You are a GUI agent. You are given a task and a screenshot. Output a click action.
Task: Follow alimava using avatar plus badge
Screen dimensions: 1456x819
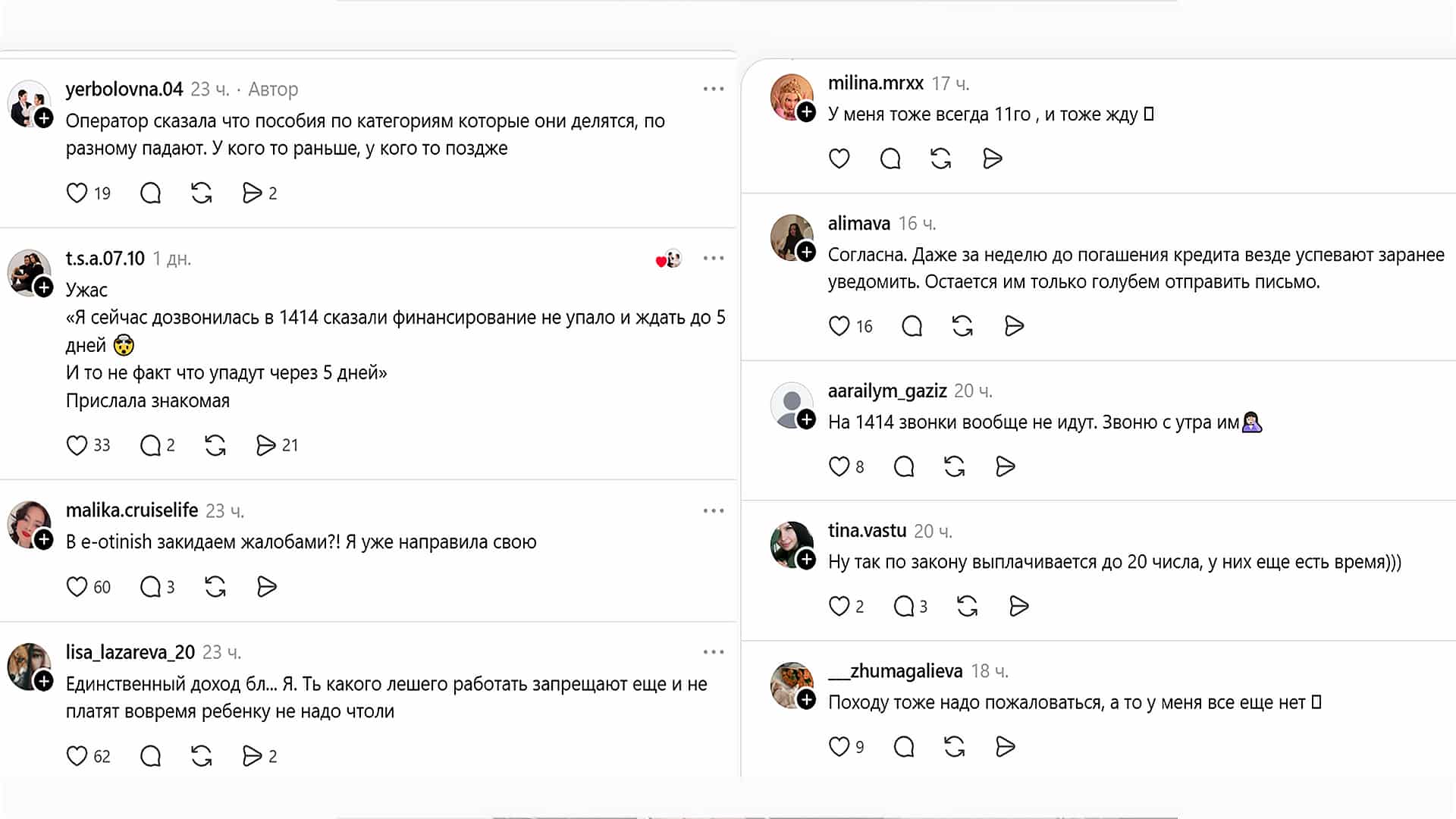coord(806,252)
